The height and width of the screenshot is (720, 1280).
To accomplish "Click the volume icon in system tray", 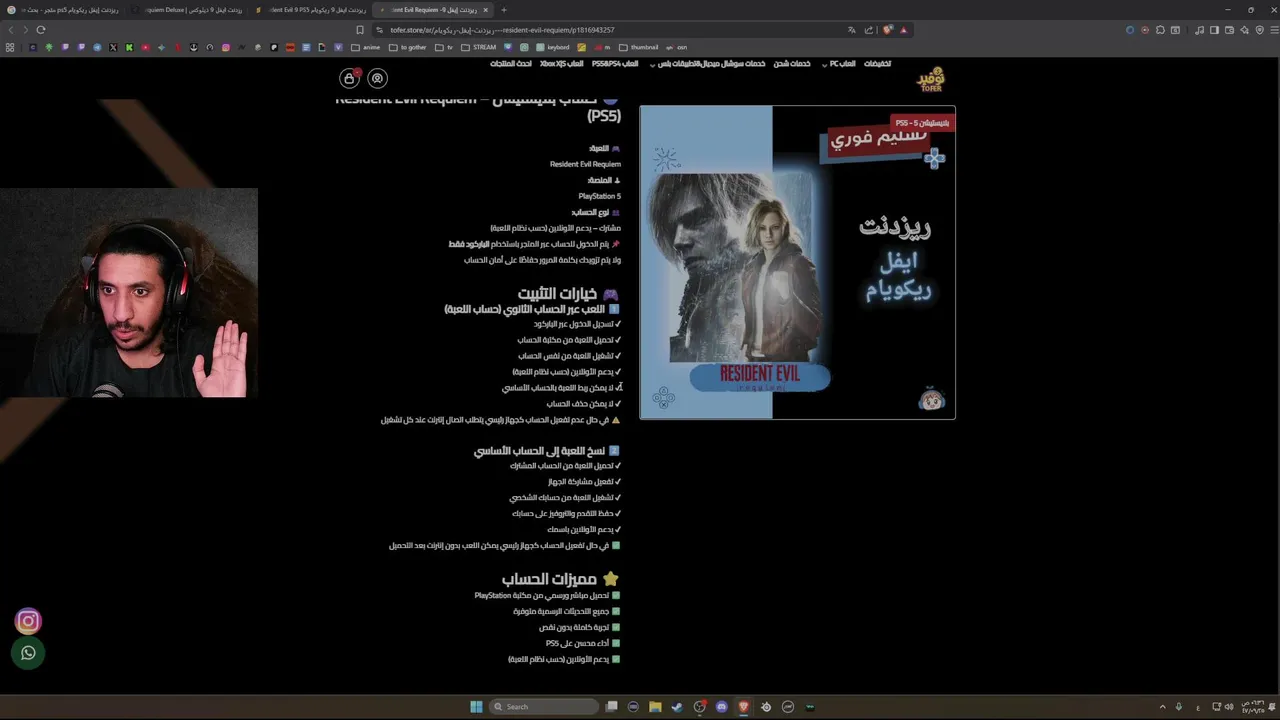I will click(1229, 707).
